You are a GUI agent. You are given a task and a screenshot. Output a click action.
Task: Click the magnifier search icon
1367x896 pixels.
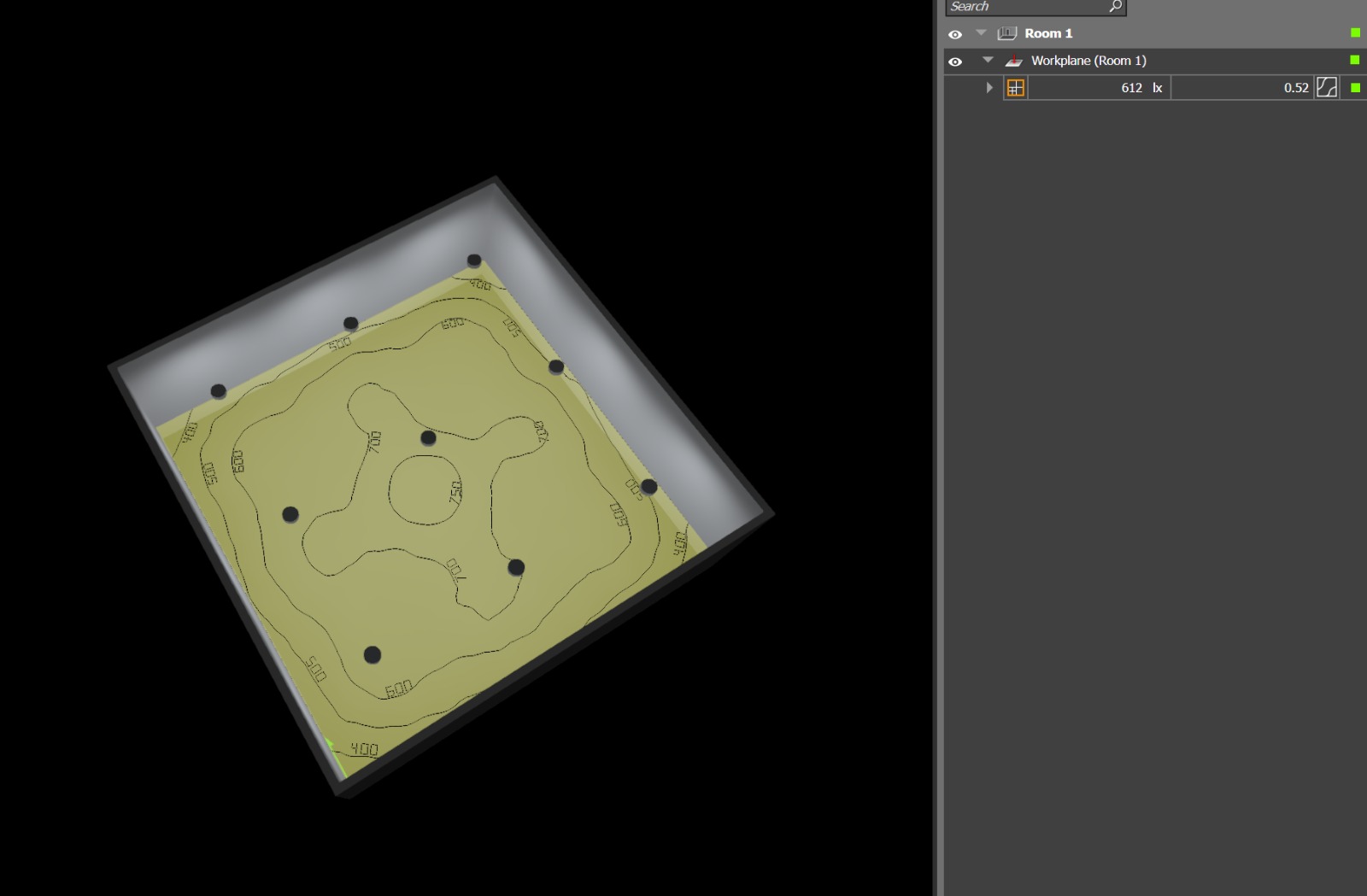[1115, 6]
